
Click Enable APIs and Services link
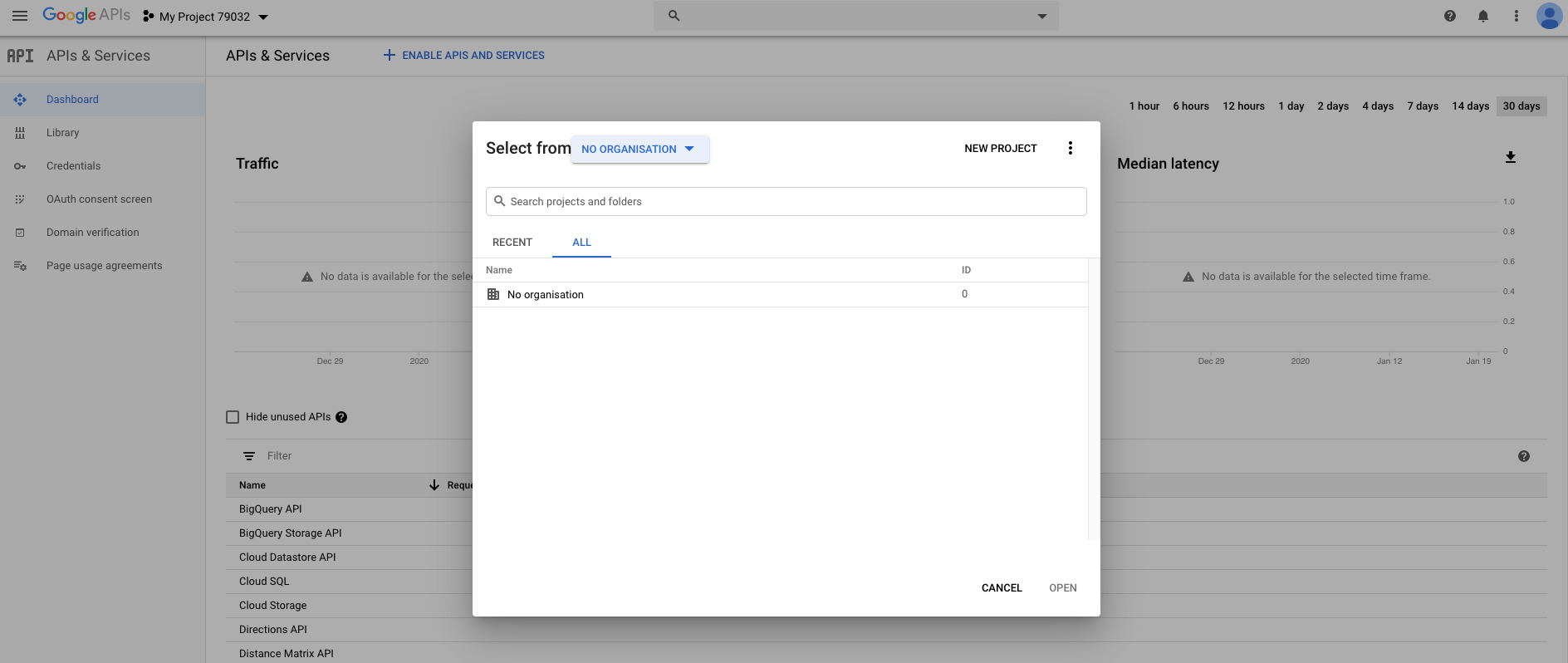coord(463,56)
